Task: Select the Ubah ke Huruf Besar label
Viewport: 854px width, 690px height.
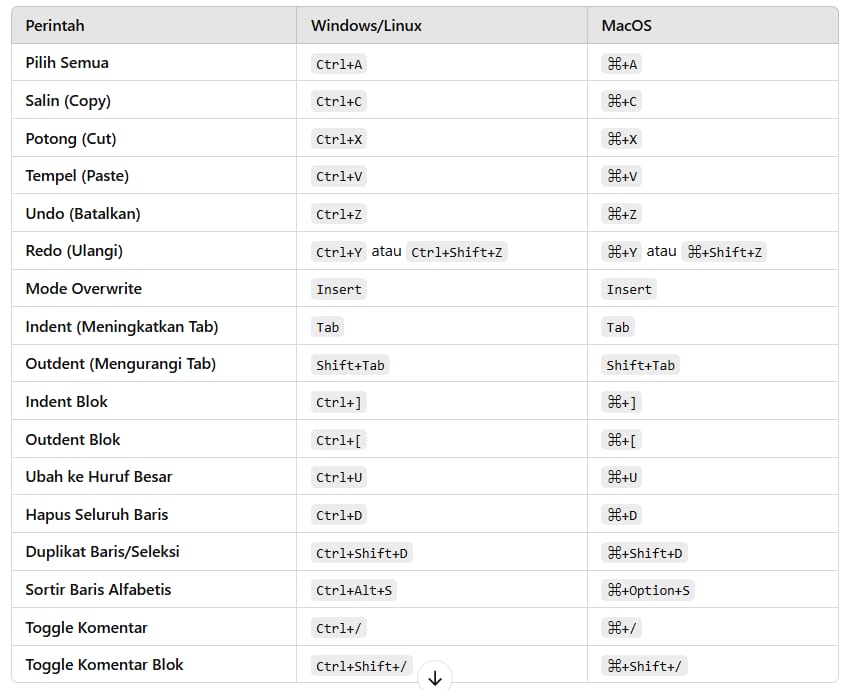Action: [98, 477]
